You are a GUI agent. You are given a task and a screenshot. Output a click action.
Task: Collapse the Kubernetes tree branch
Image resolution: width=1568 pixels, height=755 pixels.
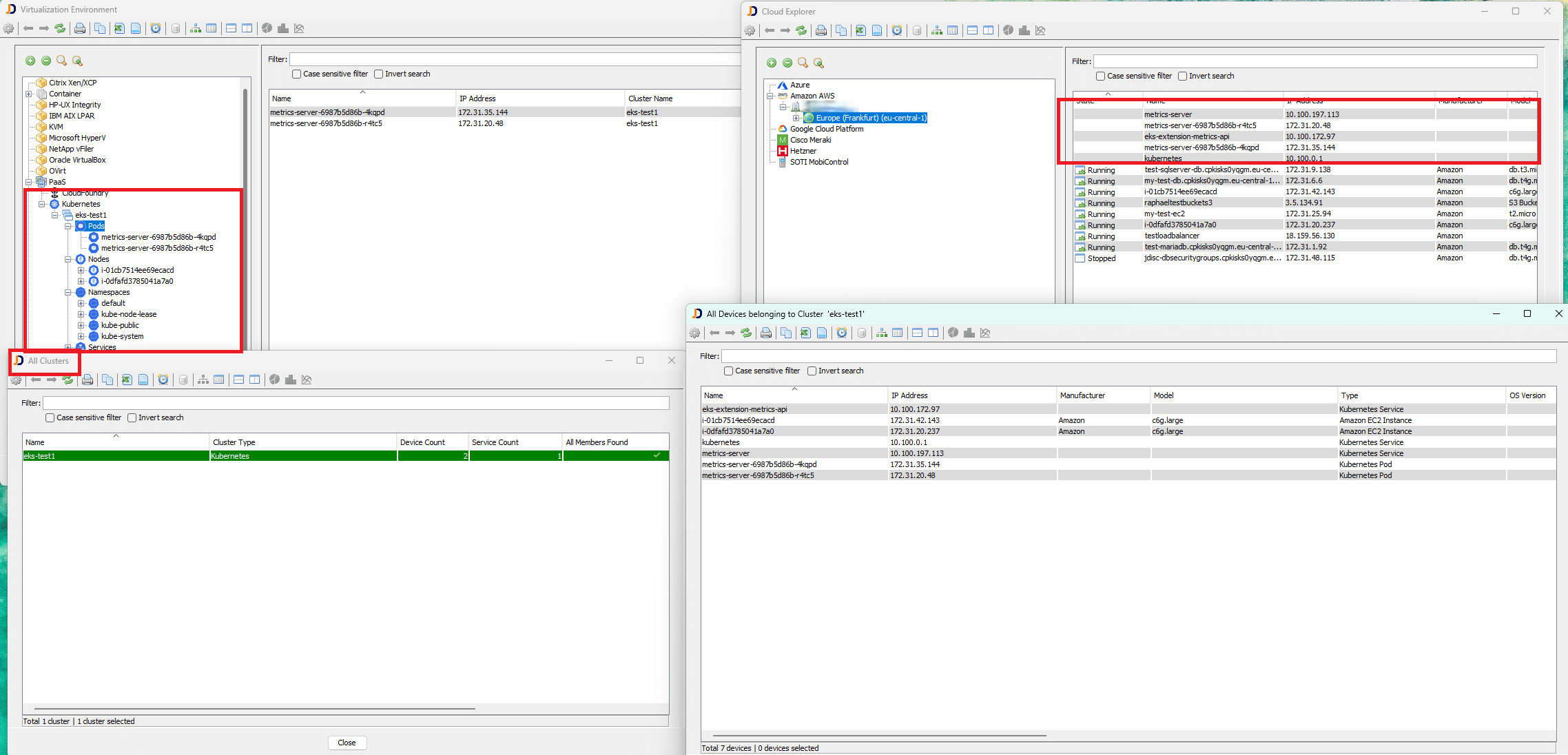click(43, 204)
